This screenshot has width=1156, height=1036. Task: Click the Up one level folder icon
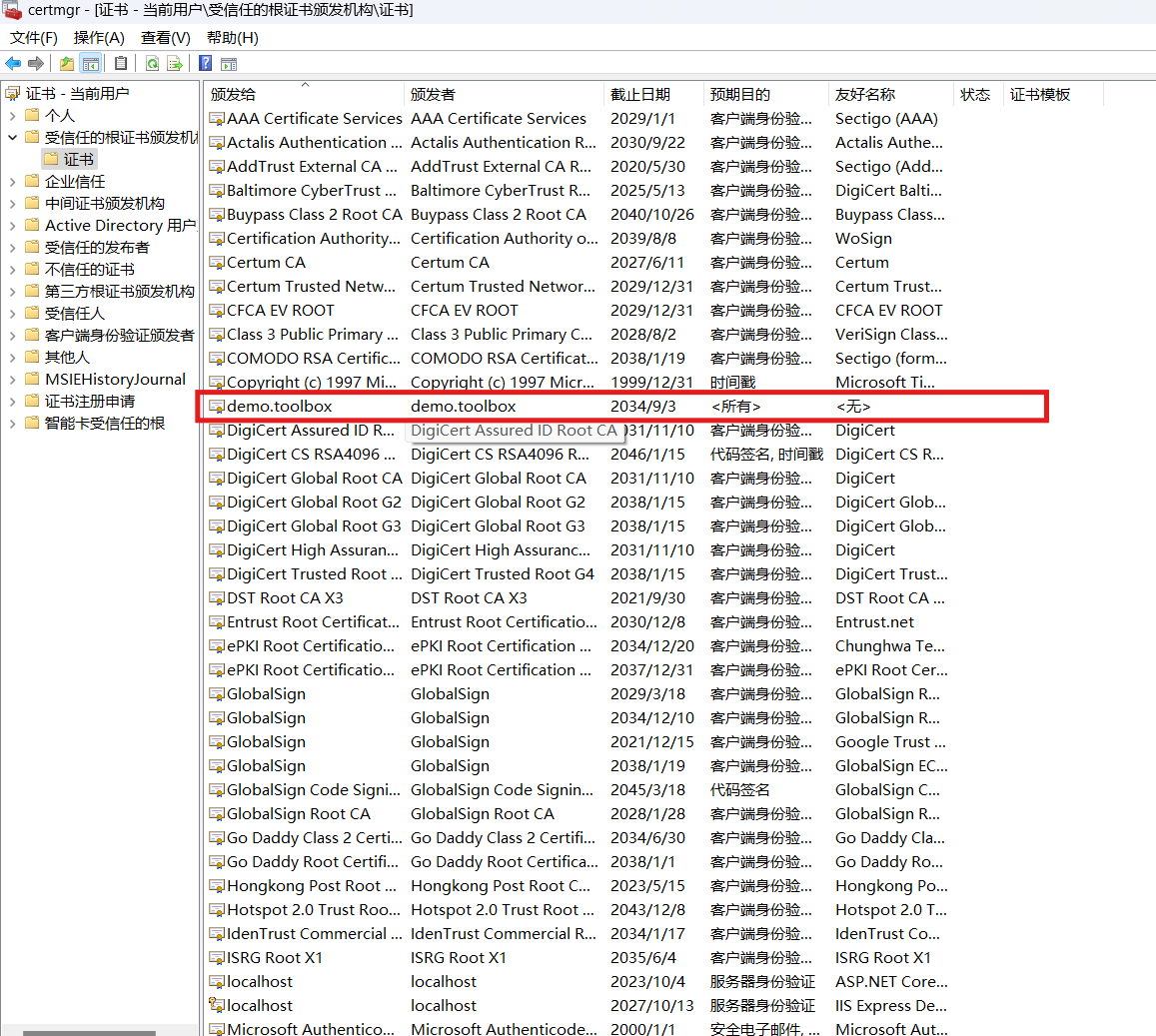click(66, 64)
